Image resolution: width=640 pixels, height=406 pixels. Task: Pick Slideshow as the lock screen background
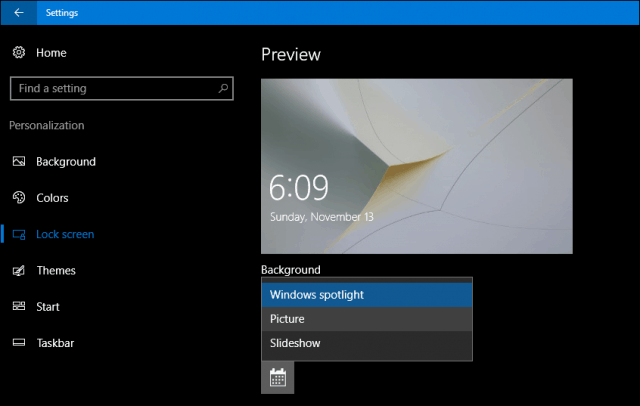pyautogui.click(x=367, y=343)
